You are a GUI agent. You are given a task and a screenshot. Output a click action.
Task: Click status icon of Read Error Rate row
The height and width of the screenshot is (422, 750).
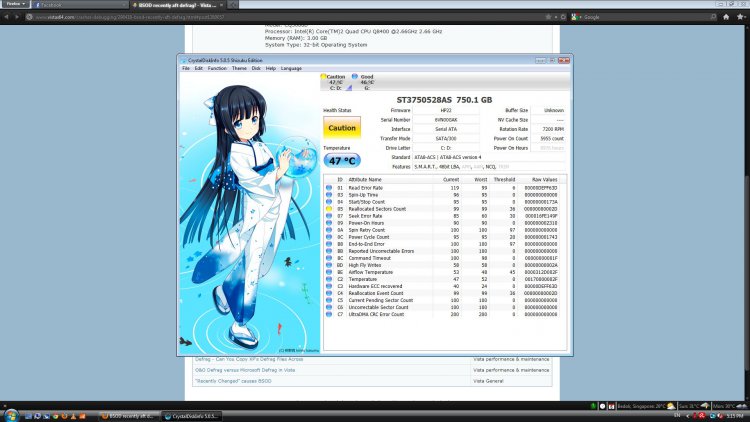329,188
